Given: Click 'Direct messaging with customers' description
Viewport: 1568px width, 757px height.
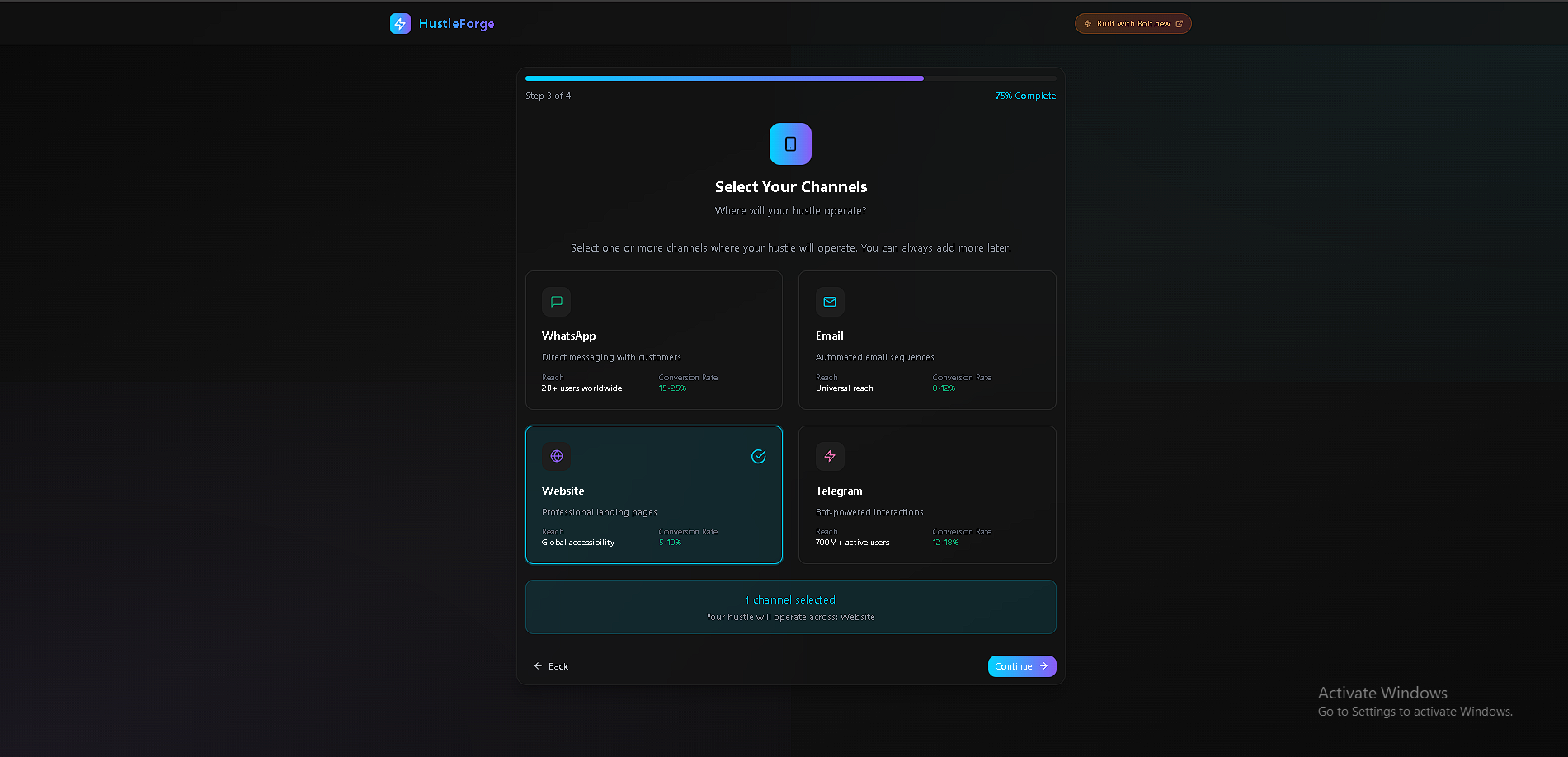Looking at the screenshot, I should (x=611, y=357).
